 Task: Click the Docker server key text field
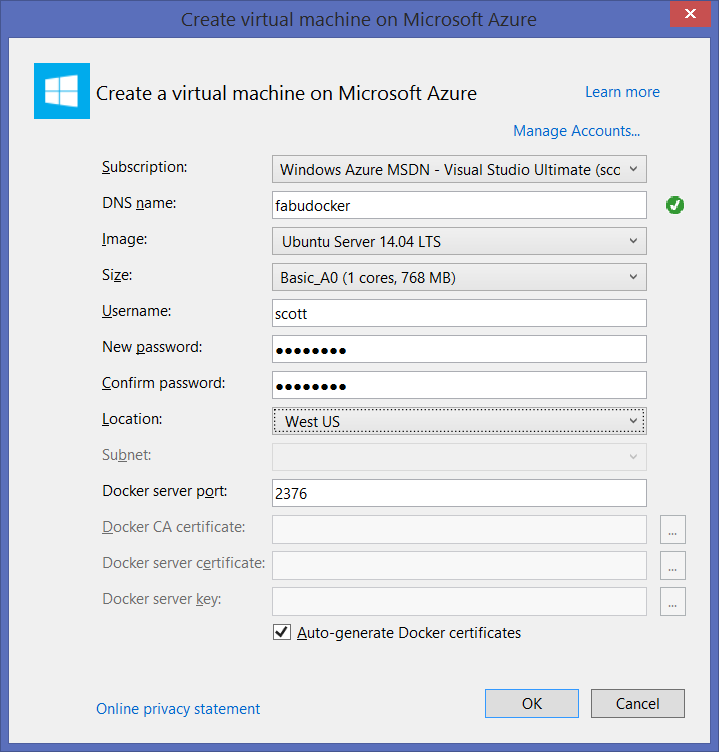click(x=459, y=601)
